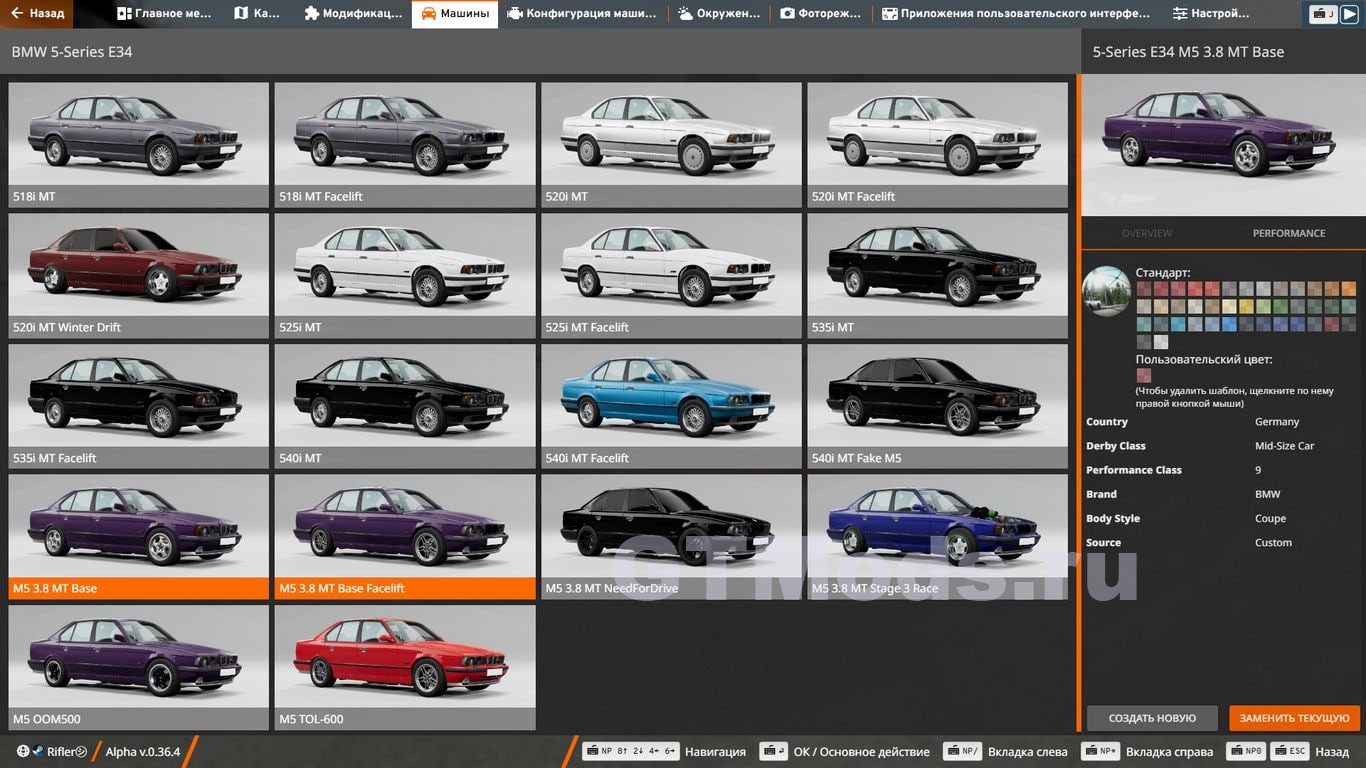This screenshot has height=768, width=1366.
Task: Click the play arrow button at top right
Action: (x=1349, y=14)
